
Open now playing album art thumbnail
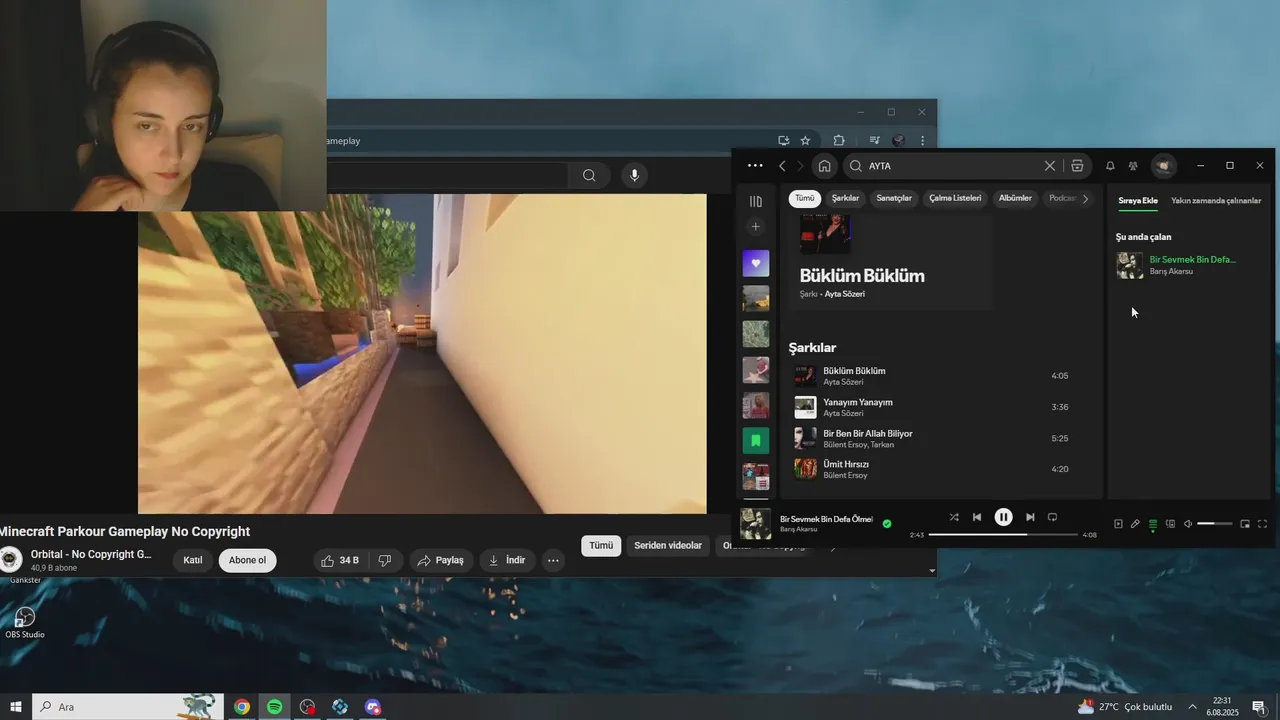click(x=755, y=523)
